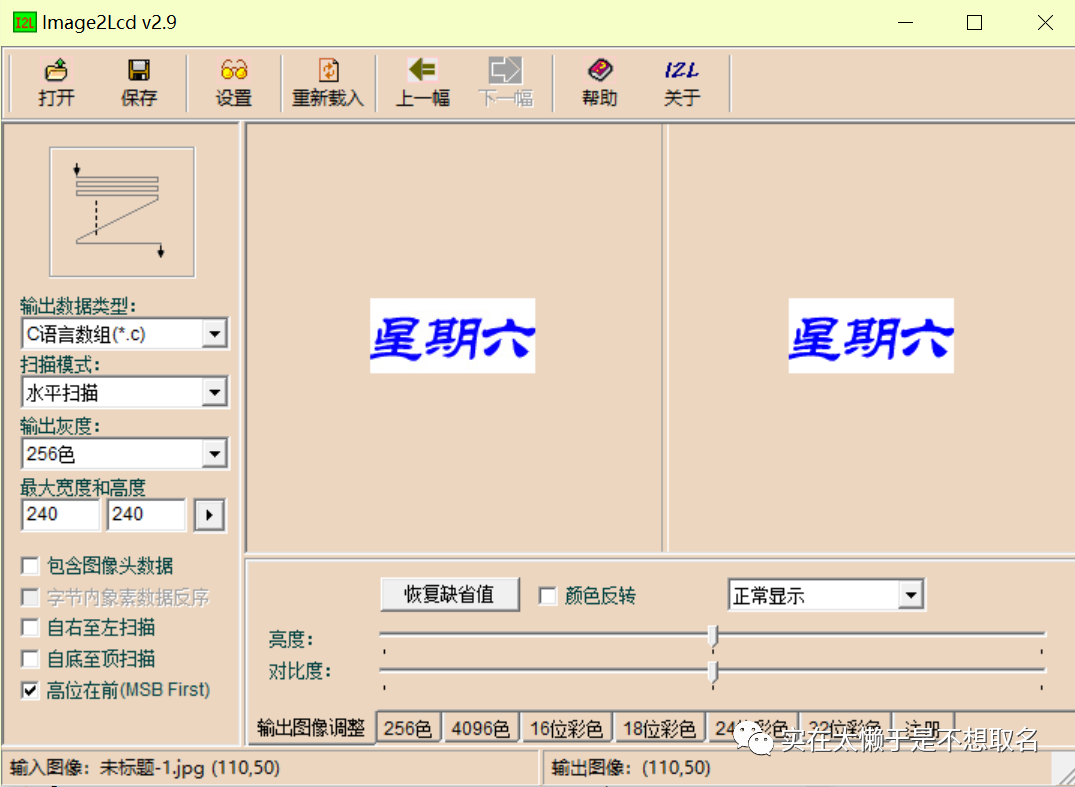Uncheck 高位在前 (MSB First) option
Screen dimensions: 1075x787
31,690
